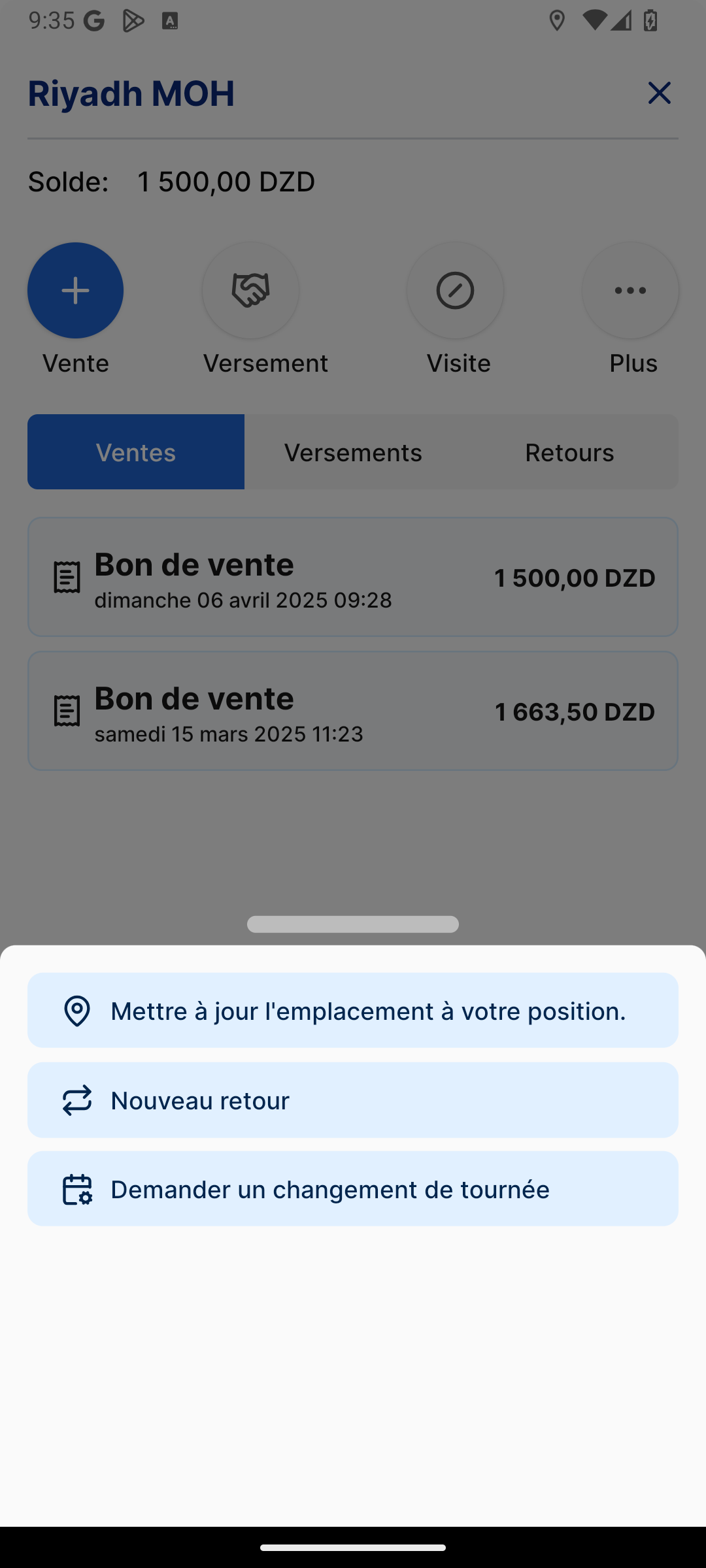Select Mettre à jour l'emplacement option
Image resolution: width=706 pixels, height=1568 pixels.
368,1011
